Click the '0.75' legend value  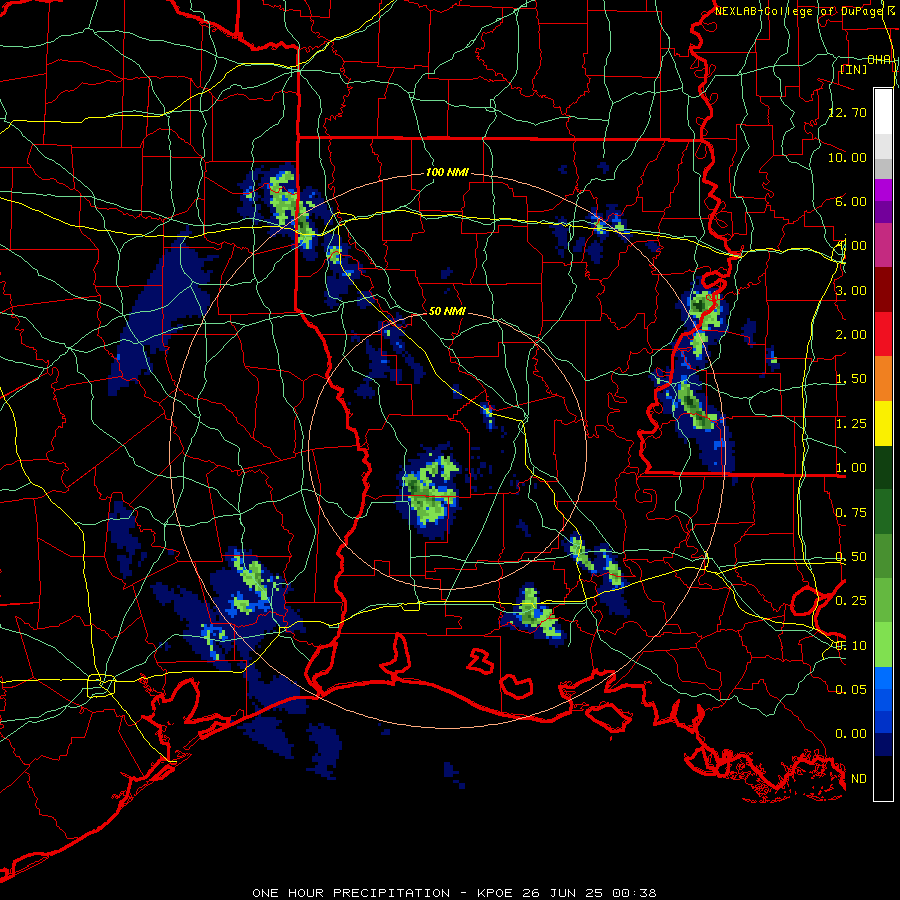(851, 513)
